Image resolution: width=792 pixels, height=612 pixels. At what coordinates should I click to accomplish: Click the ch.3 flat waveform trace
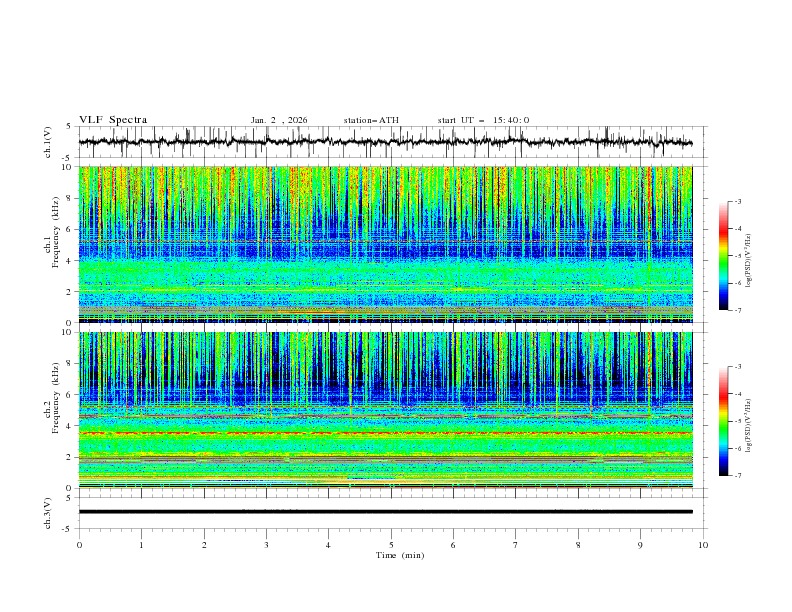point(385,512)
